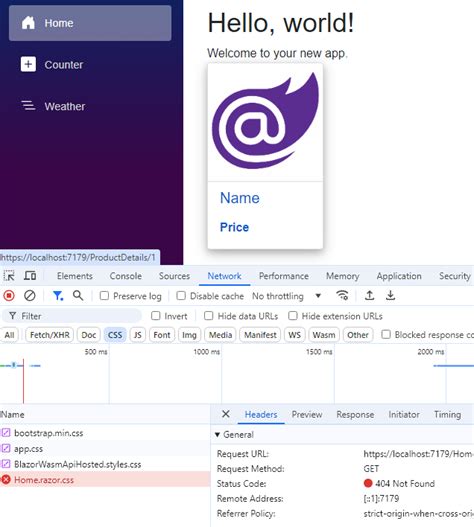Select BlazorWasmApiHosted.styles.css request
Viewport: 474px width, 527px height.
(x=105, y=464)
